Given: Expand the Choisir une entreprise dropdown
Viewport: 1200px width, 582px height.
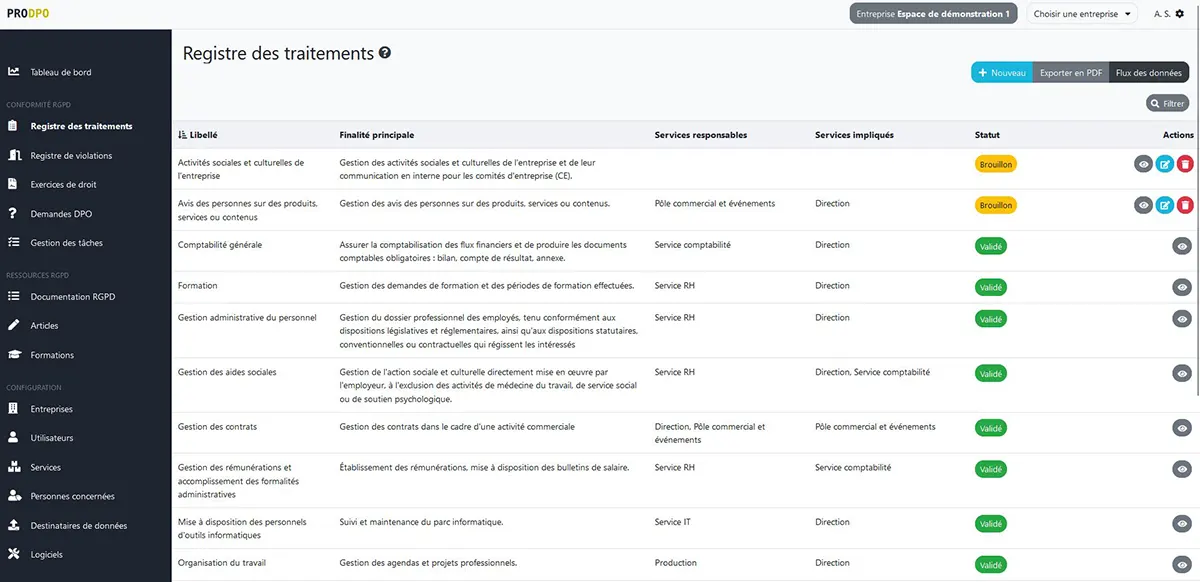Looking at the screenshot, I should click(x=1083, y=14).
